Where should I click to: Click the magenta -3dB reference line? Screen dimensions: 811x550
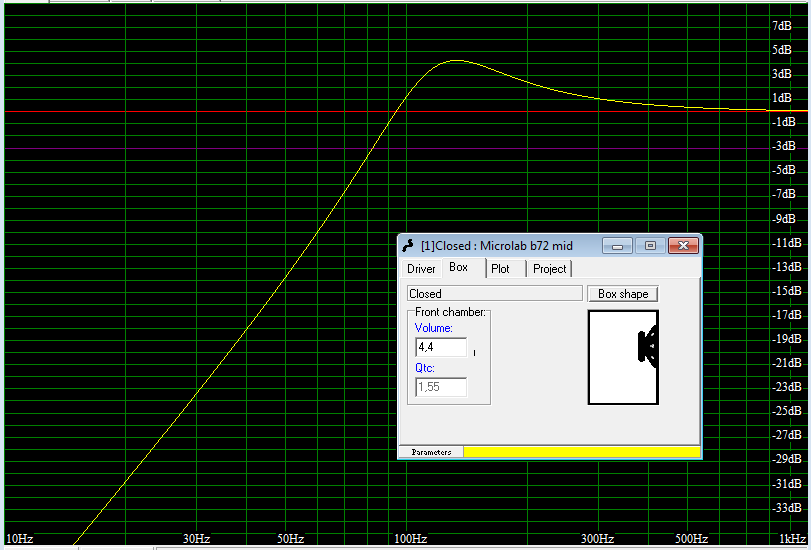[x=200, y=148]
